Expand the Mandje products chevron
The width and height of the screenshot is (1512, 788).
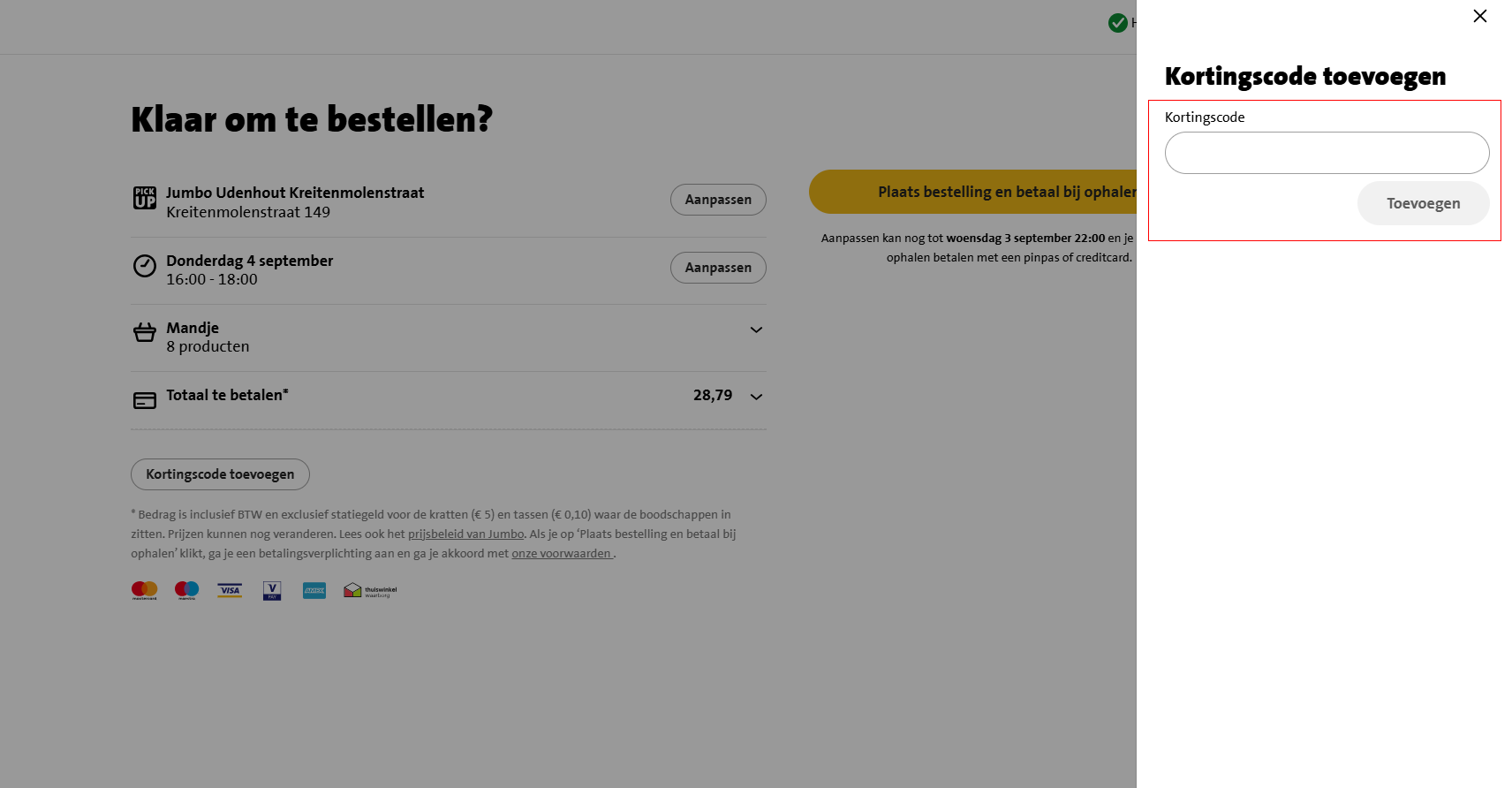[x=756, y=330]
